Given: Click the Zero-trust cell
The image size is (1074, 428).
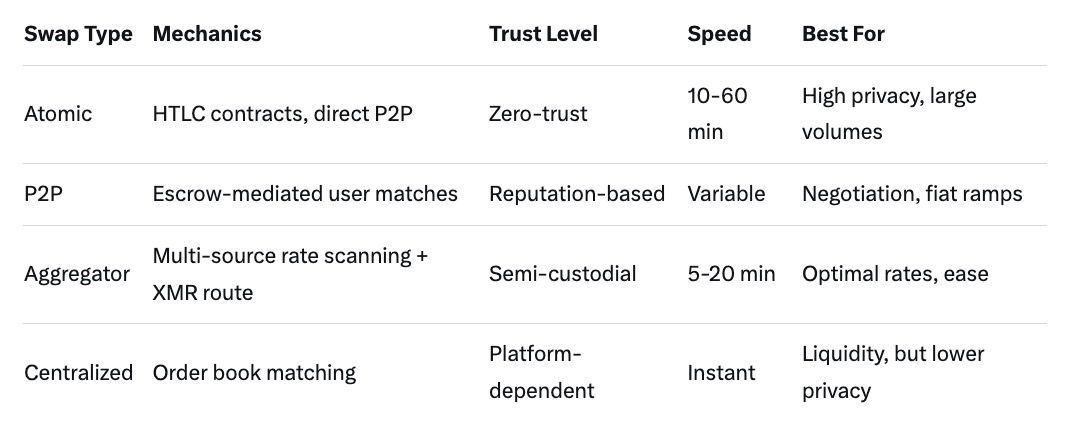Looking at the screenshot, I should coord(538,114).
